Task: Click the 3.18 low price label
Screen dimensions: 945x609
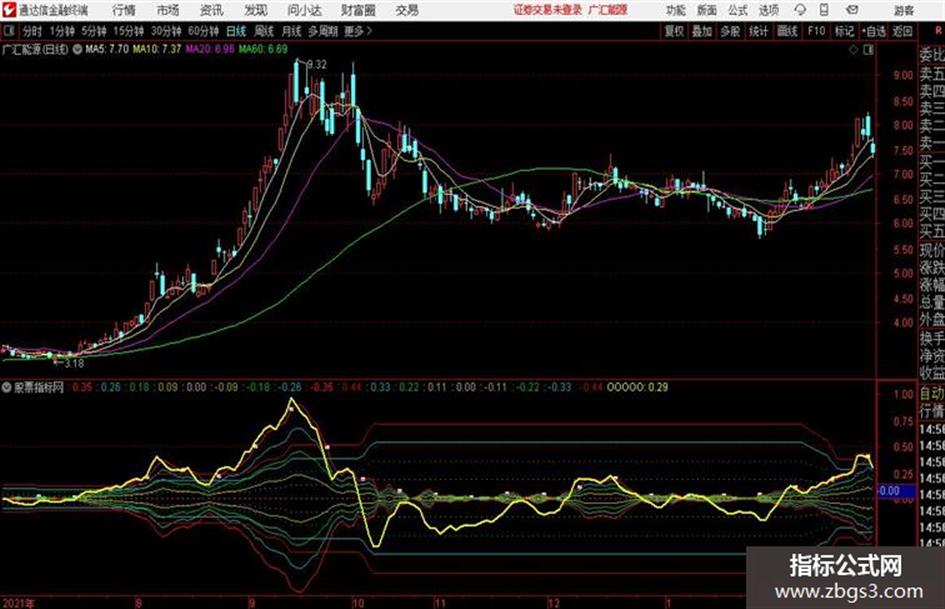Action: pyautogui.click(x=74, y=364)
